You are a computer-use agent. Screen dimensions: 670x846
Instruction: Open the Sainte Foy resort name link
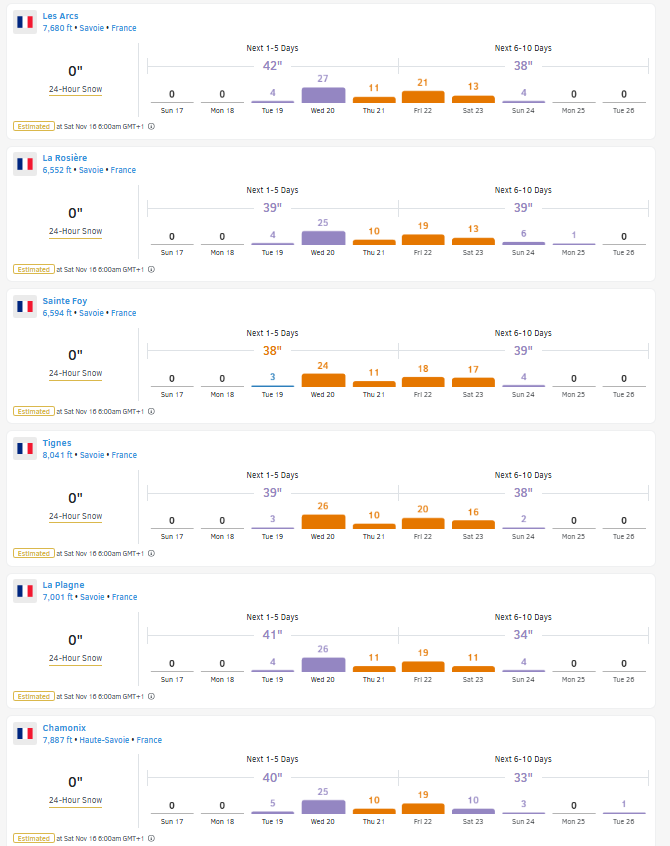tap(65, 301)
